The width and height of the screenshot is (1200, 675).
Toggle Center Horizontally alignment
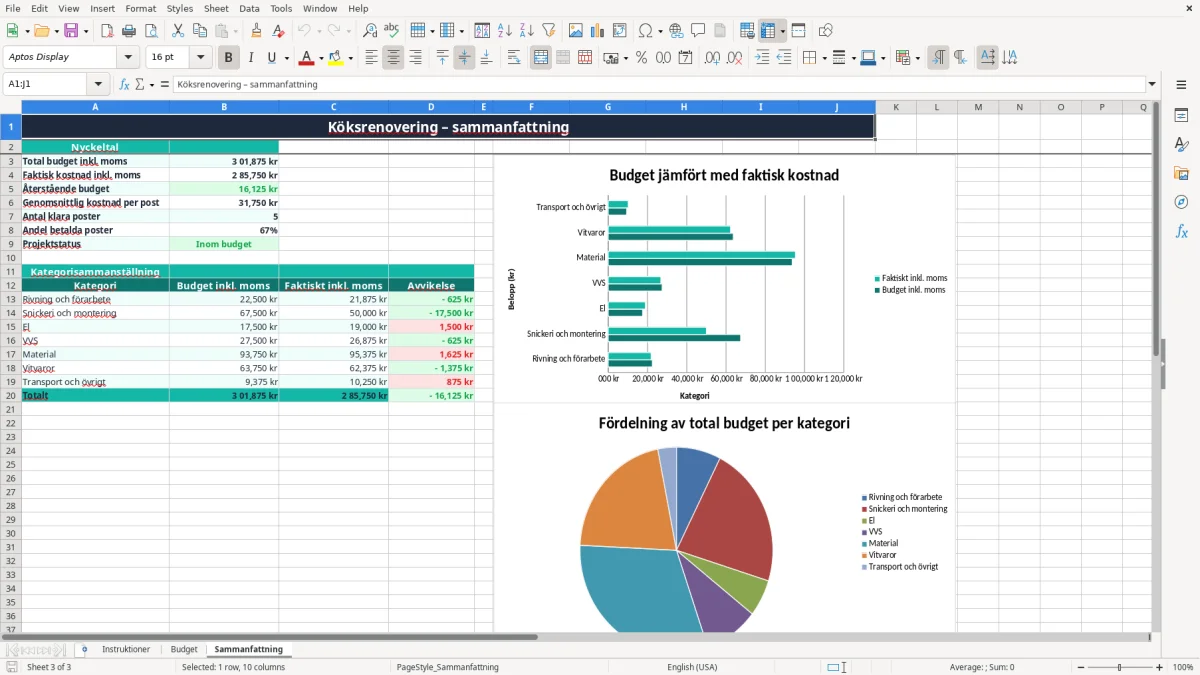(x=393, y=58)
